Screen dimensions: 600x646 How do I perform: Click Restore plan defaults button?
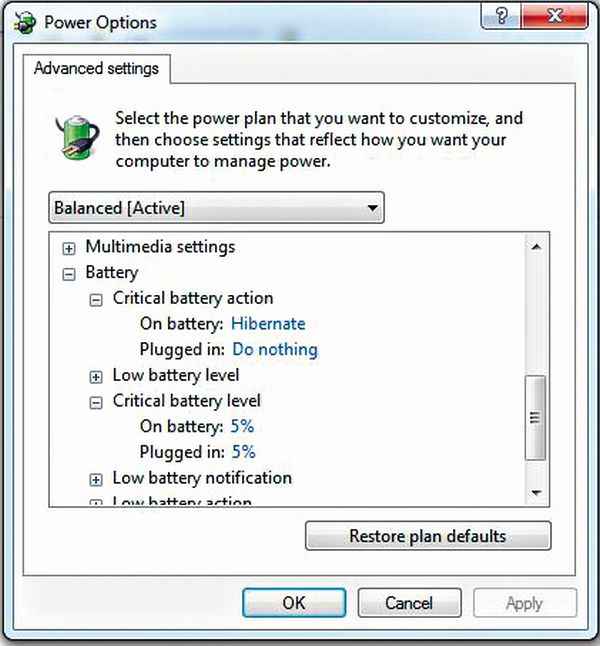428,536
